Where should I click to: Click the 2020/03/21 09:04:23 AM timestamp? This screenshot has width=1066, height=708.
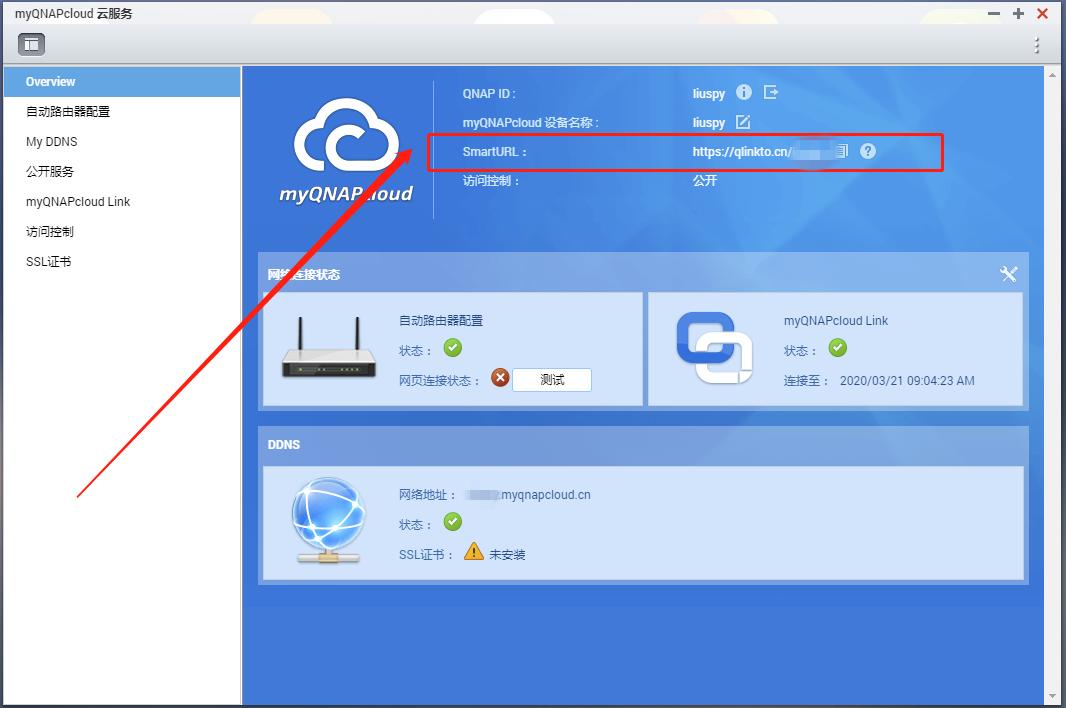(x=907, y=381)
